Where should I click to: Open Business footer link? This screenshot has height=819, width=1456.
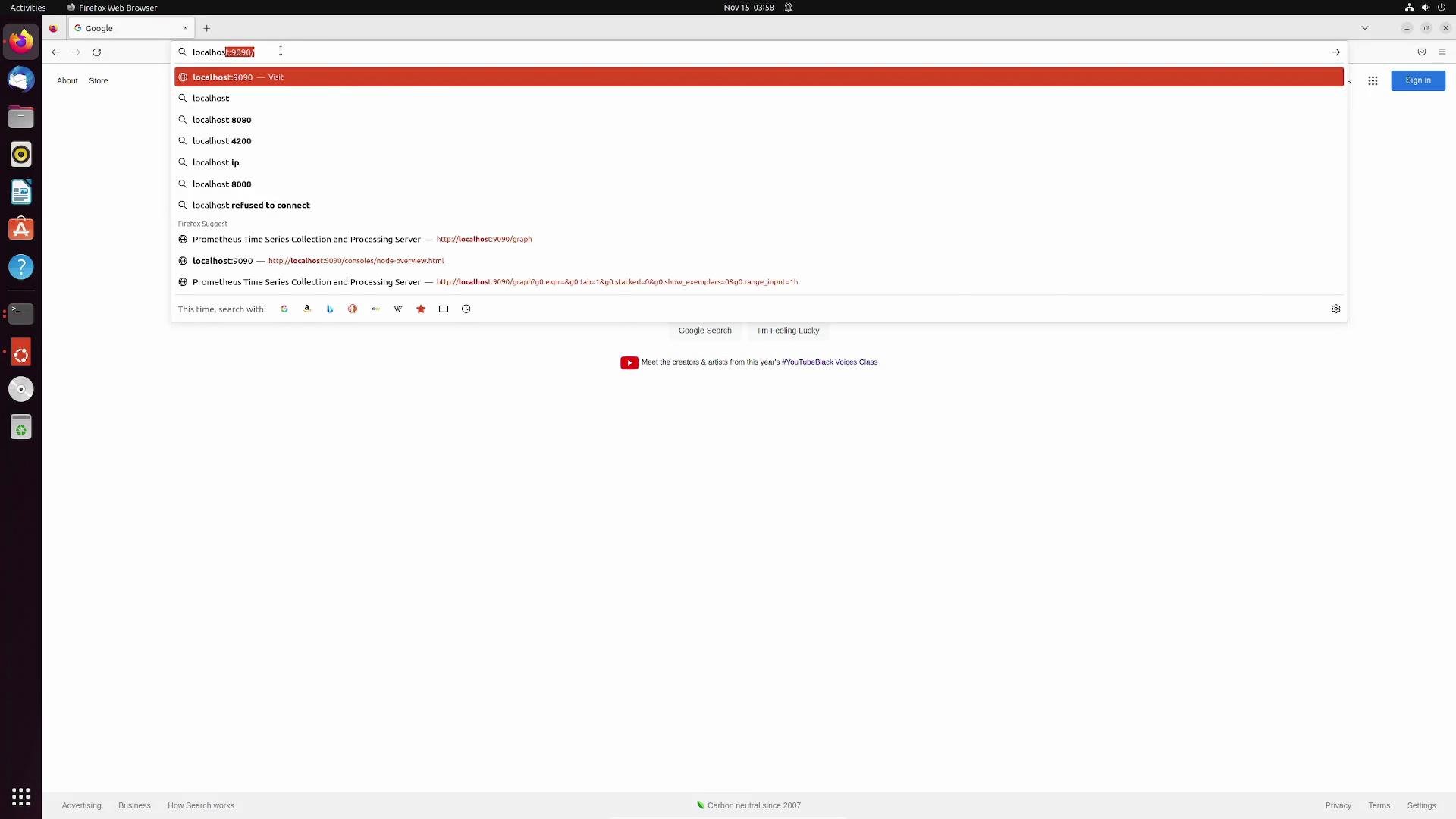(134, 805)
